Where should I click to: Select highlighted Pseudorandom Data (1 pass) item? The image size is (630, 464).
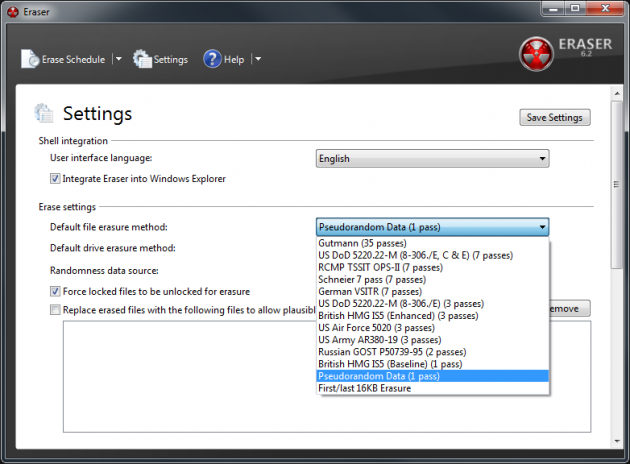433,376
